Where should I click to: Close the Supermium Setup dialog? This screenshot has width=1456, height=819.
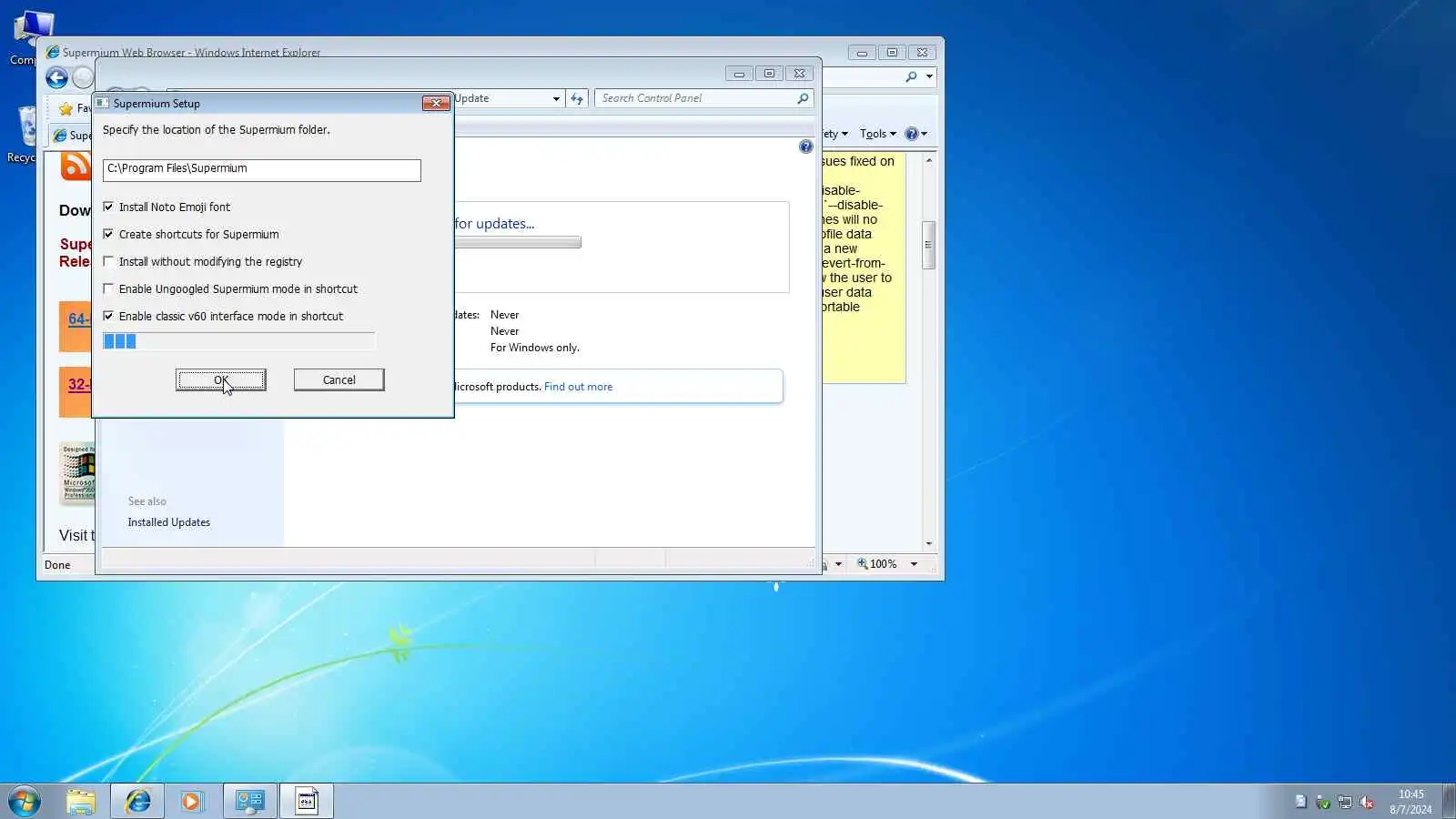point(436,103)
